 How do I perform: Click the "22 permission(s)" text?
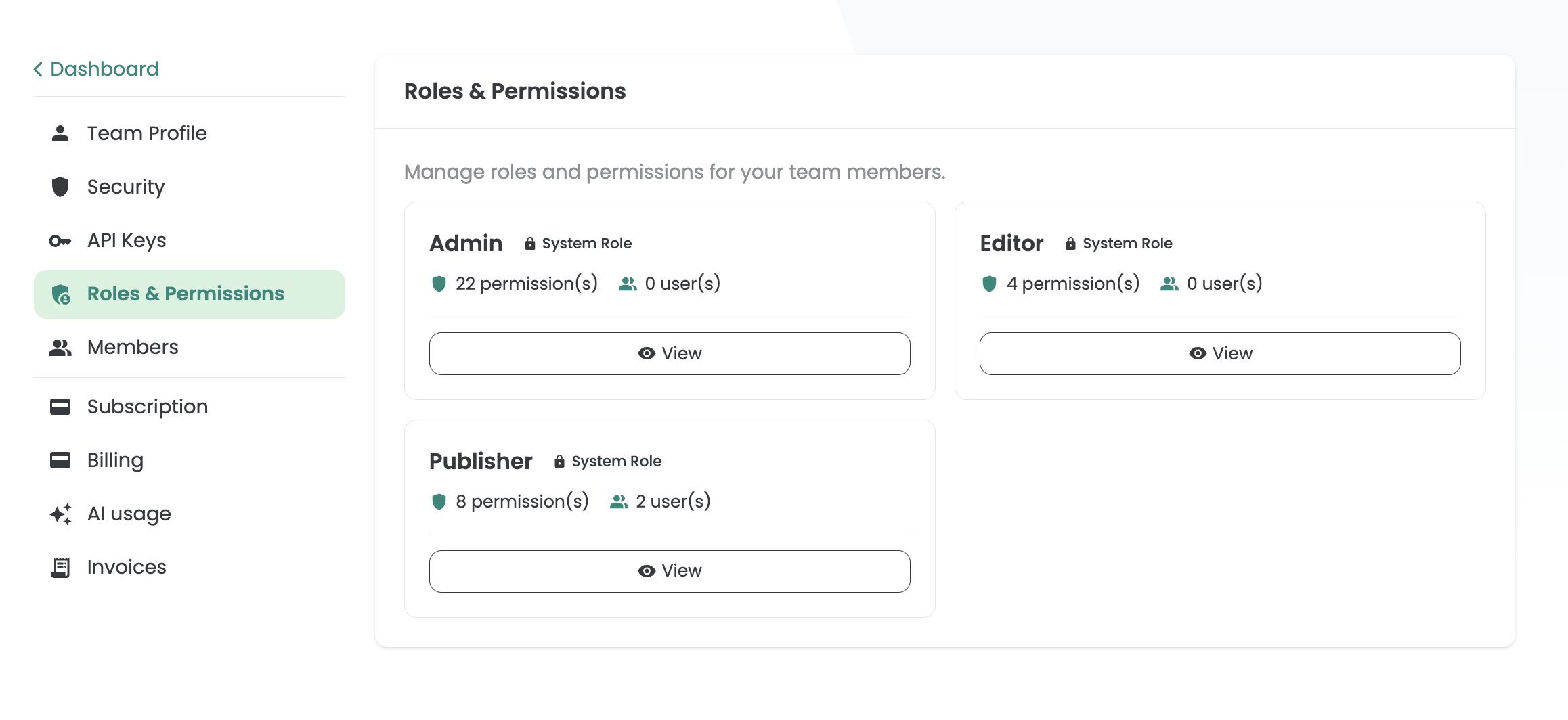coord(527,284)
